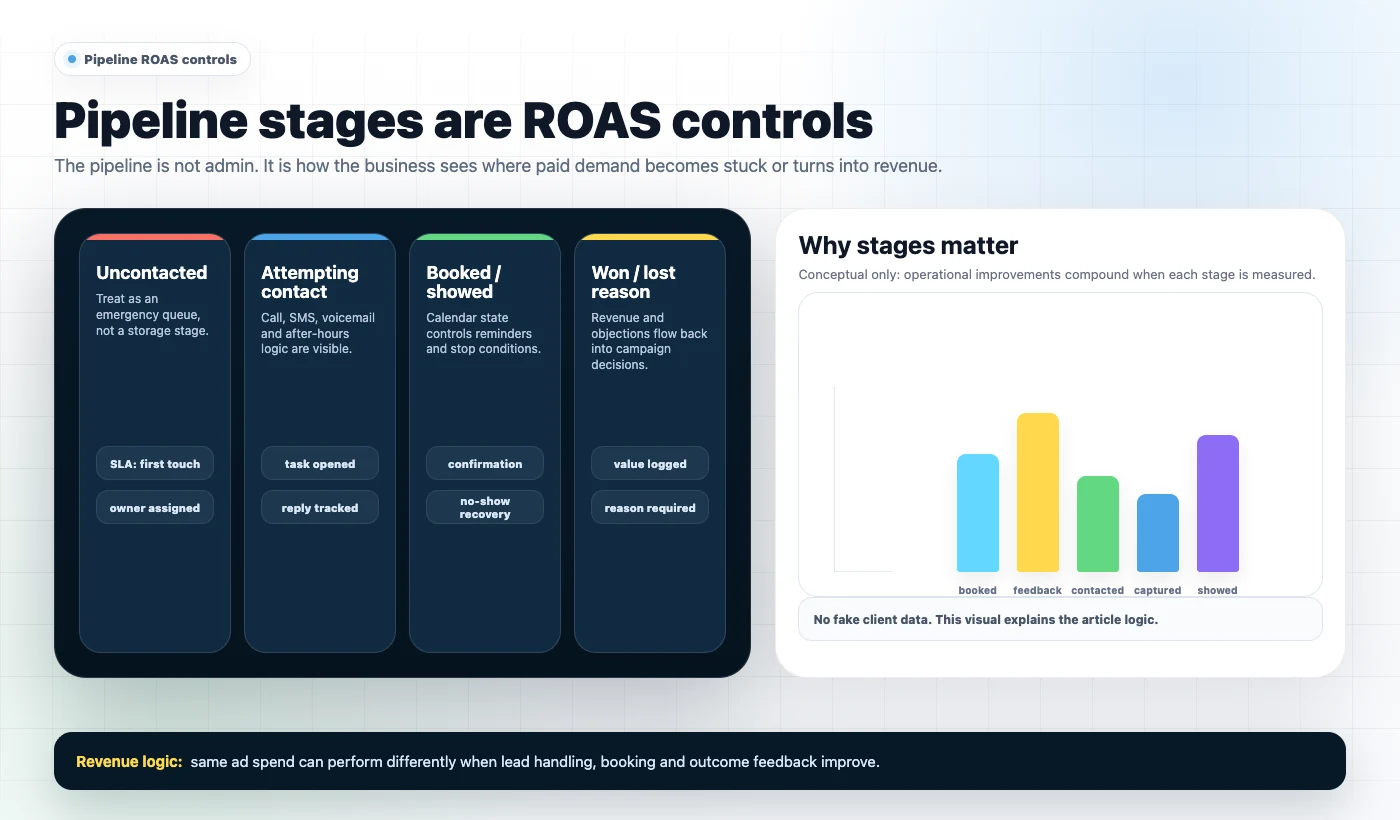Click the yellow feedback bar
The image size is (1400, 820).
click(x=1038, y=492)
